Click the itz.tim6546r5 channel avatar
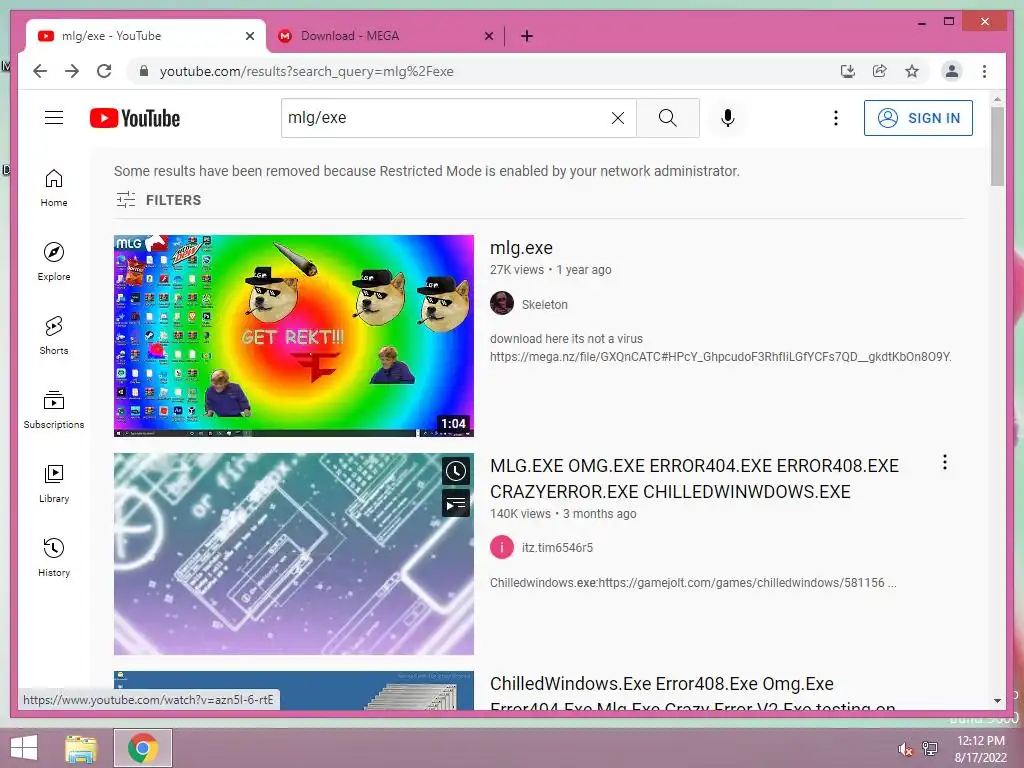Image resolution: width=1024 pixels, height=768 pixels. tap(502, 547)
